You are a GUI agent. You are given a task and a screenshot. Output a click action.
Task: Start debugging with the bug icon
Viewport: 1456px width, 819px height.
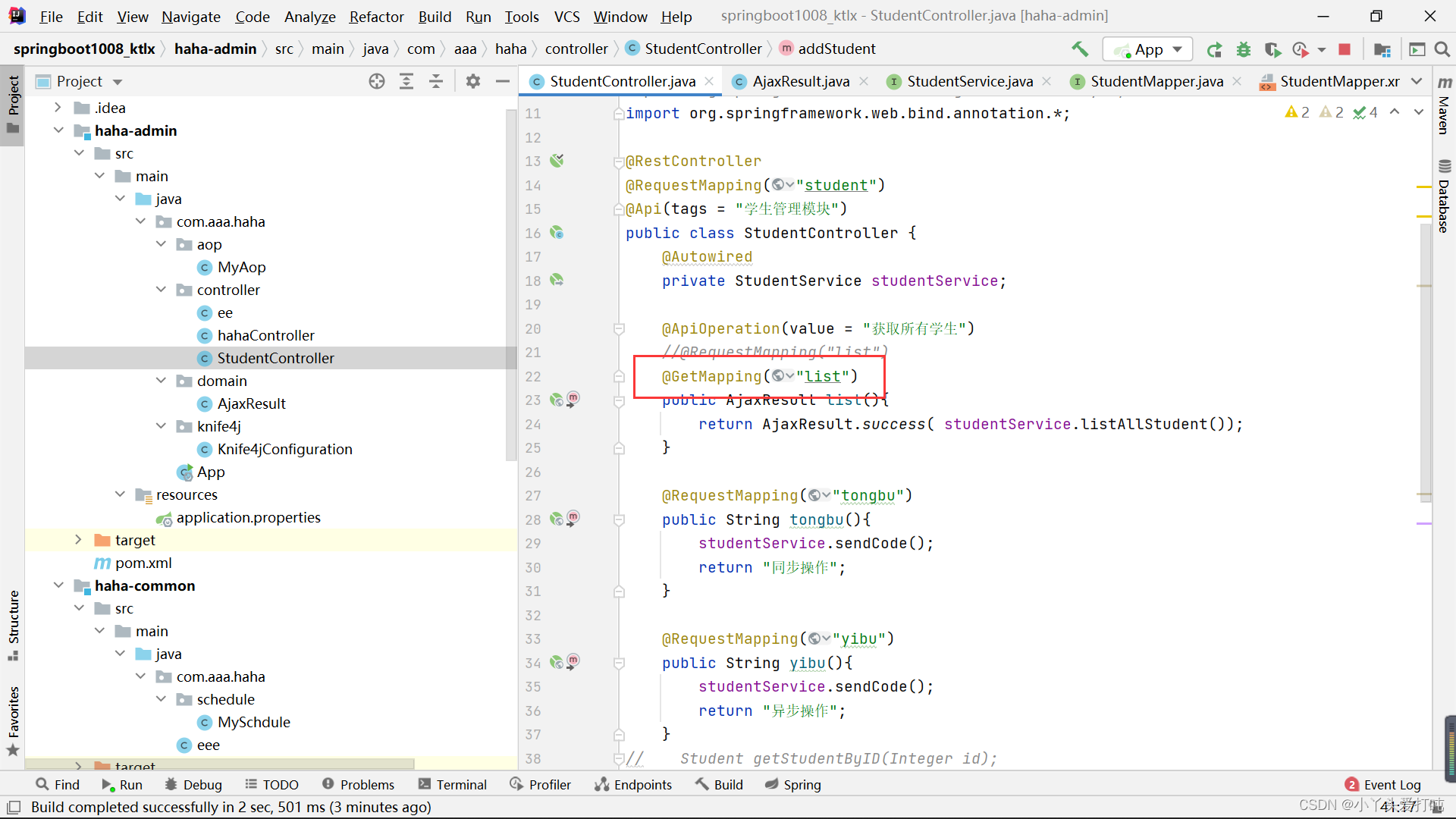pos(1244,49)
